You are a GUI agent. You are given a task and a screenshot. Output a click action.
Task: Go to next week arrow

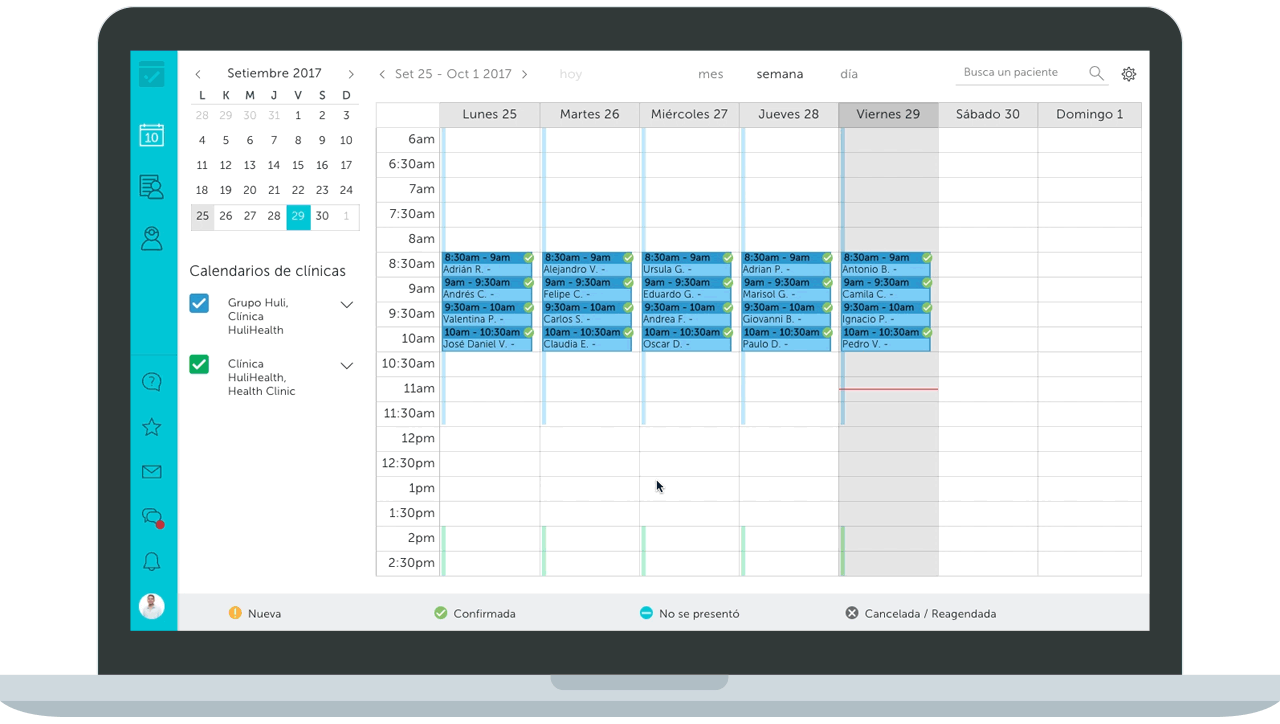[525, 74]
